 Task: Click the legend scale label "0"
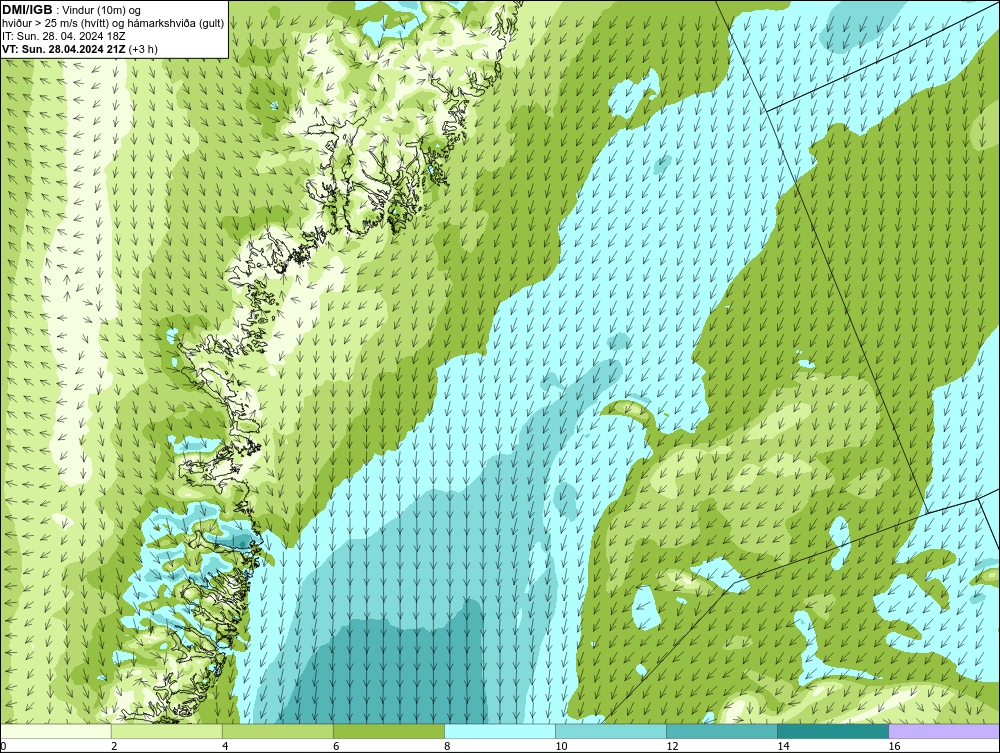click(3, 746)
